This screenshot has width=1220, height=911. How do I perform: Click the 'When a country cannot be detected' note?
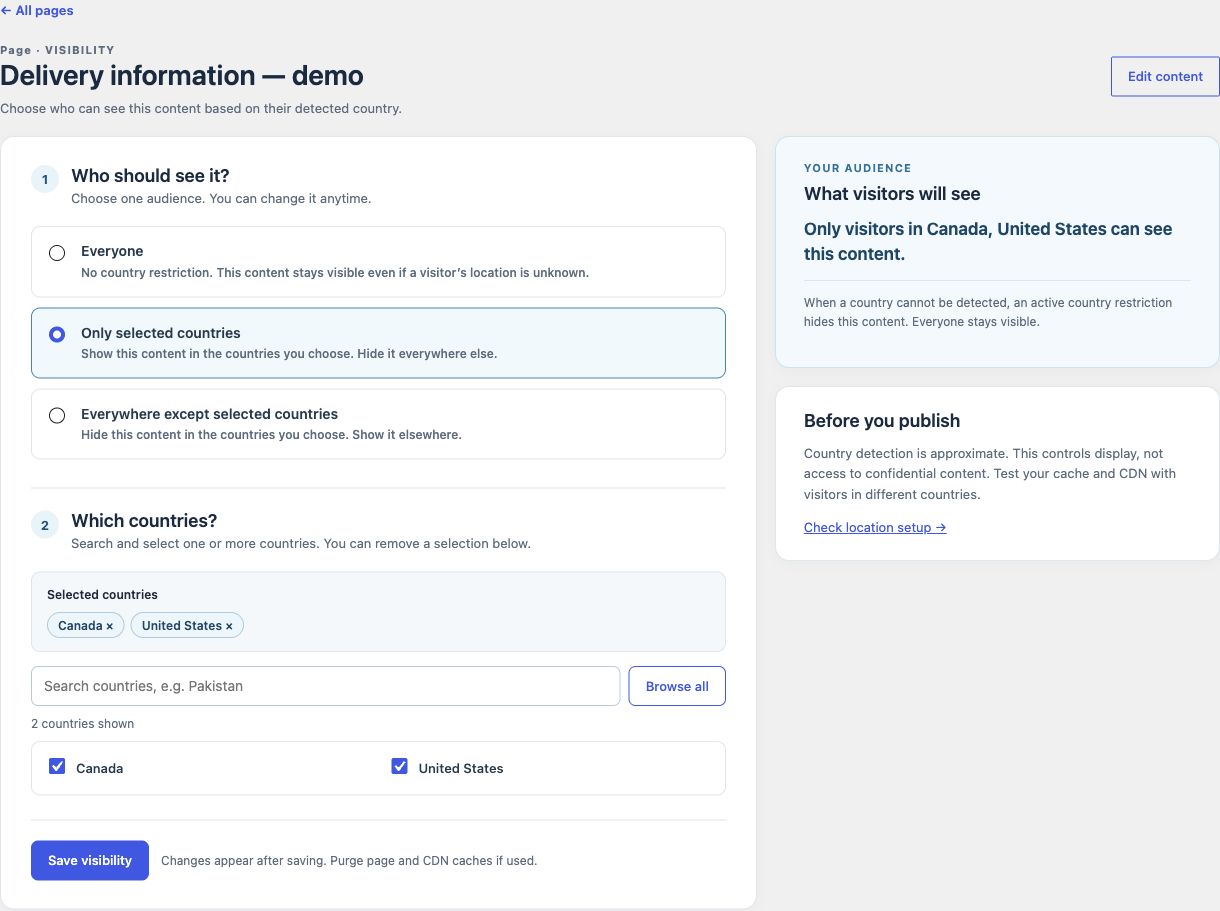click(988, 312)
